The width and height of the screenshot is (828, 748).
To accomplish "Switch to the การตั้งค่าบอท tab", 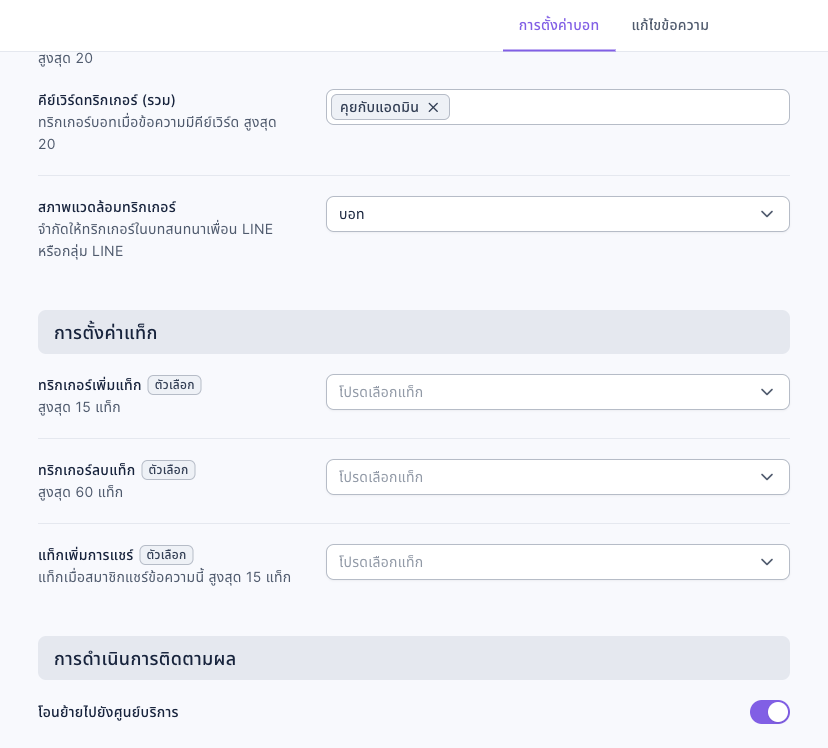I will 559,25.
